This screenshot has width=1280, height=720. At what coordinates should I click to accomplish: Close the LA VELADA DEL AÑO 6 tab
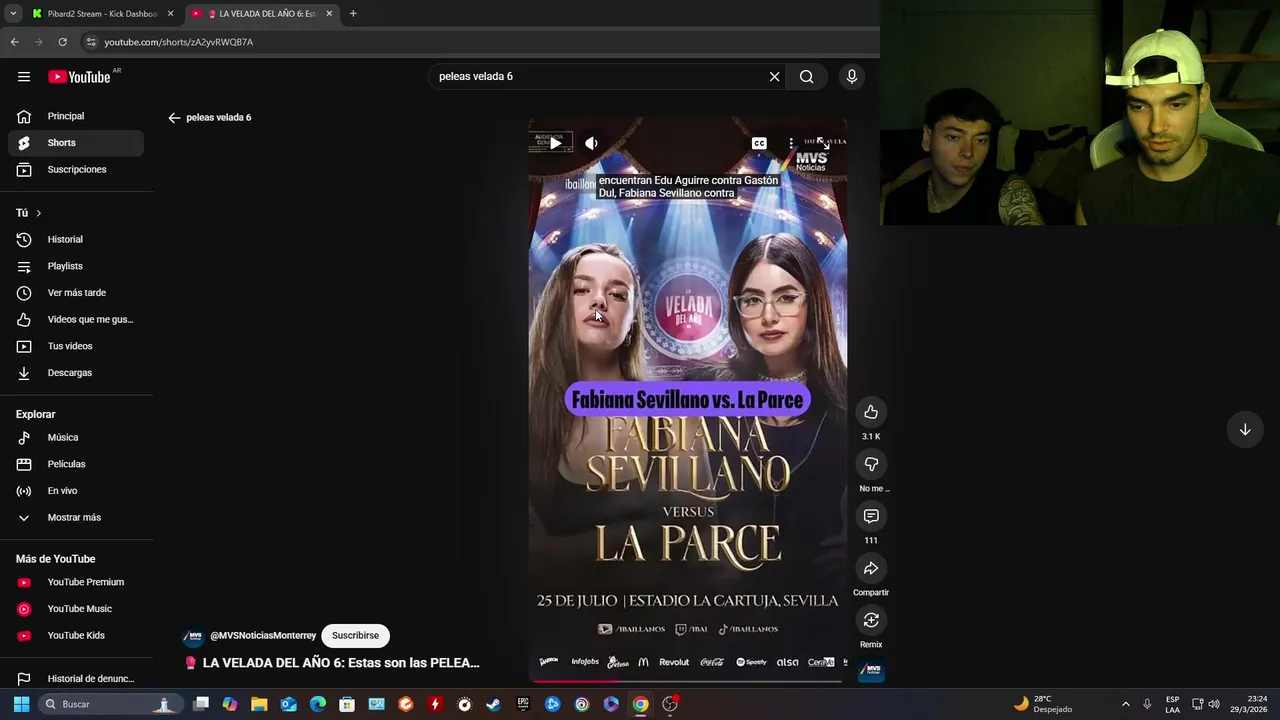pos(329,14)
